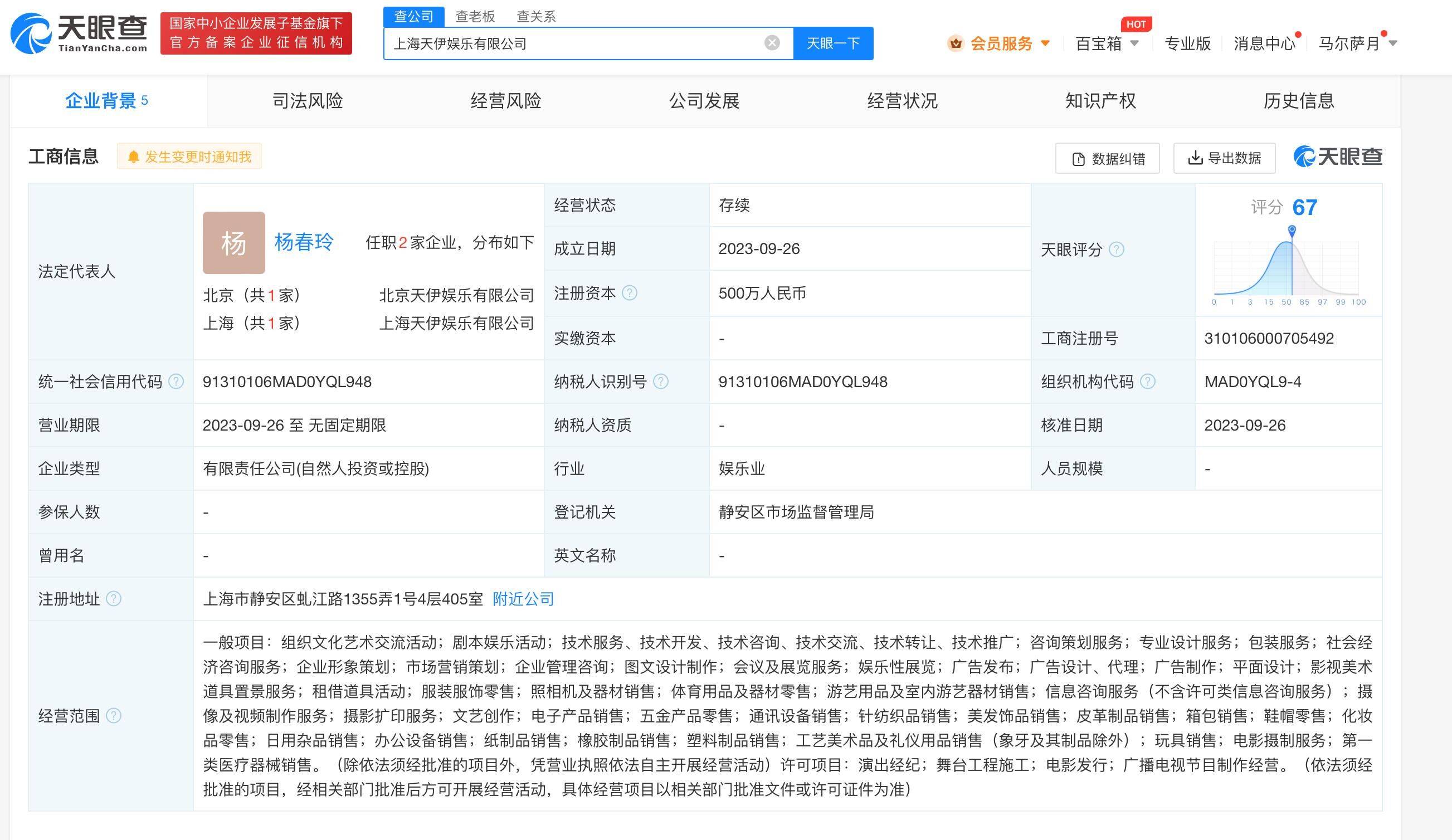The width and height of the screenshot is (1452, 840).
Task: Click the 国家中小企业发展子基金 red banner
Action: tap(256, 33)
